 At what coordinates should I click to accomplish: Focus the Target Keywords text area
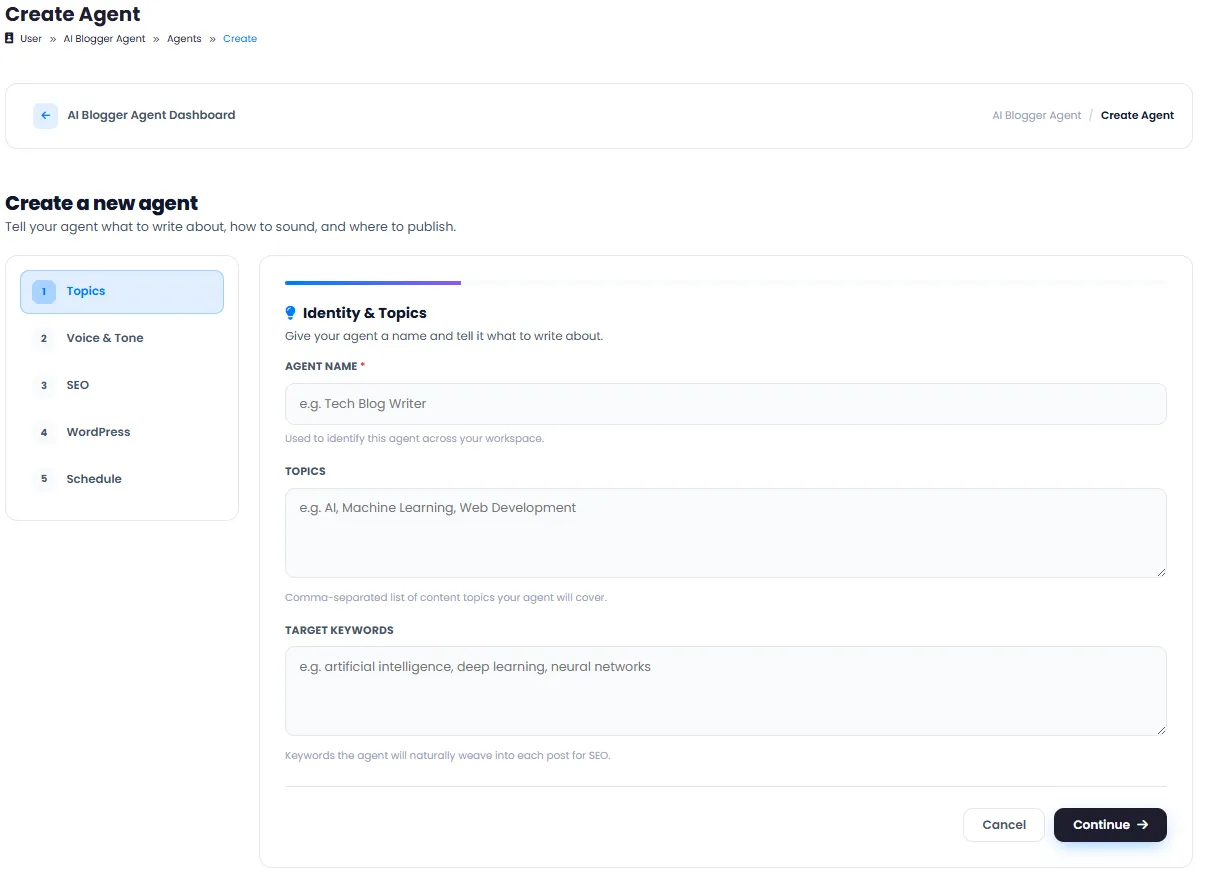coord(726,691)
